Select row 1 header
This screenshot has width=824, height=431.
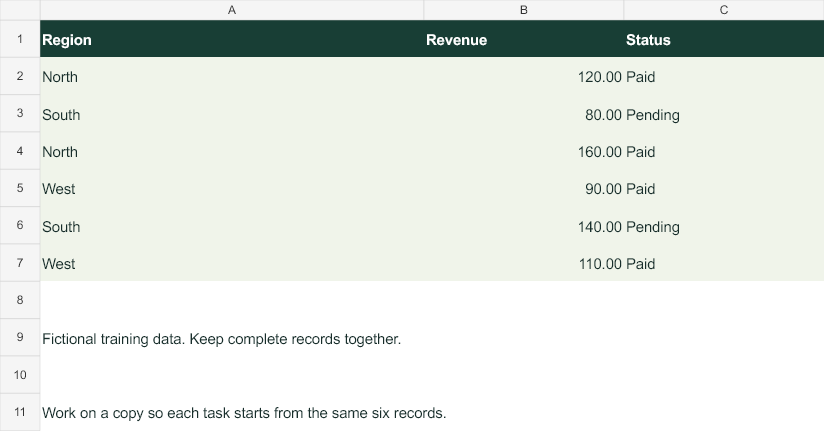20,39
